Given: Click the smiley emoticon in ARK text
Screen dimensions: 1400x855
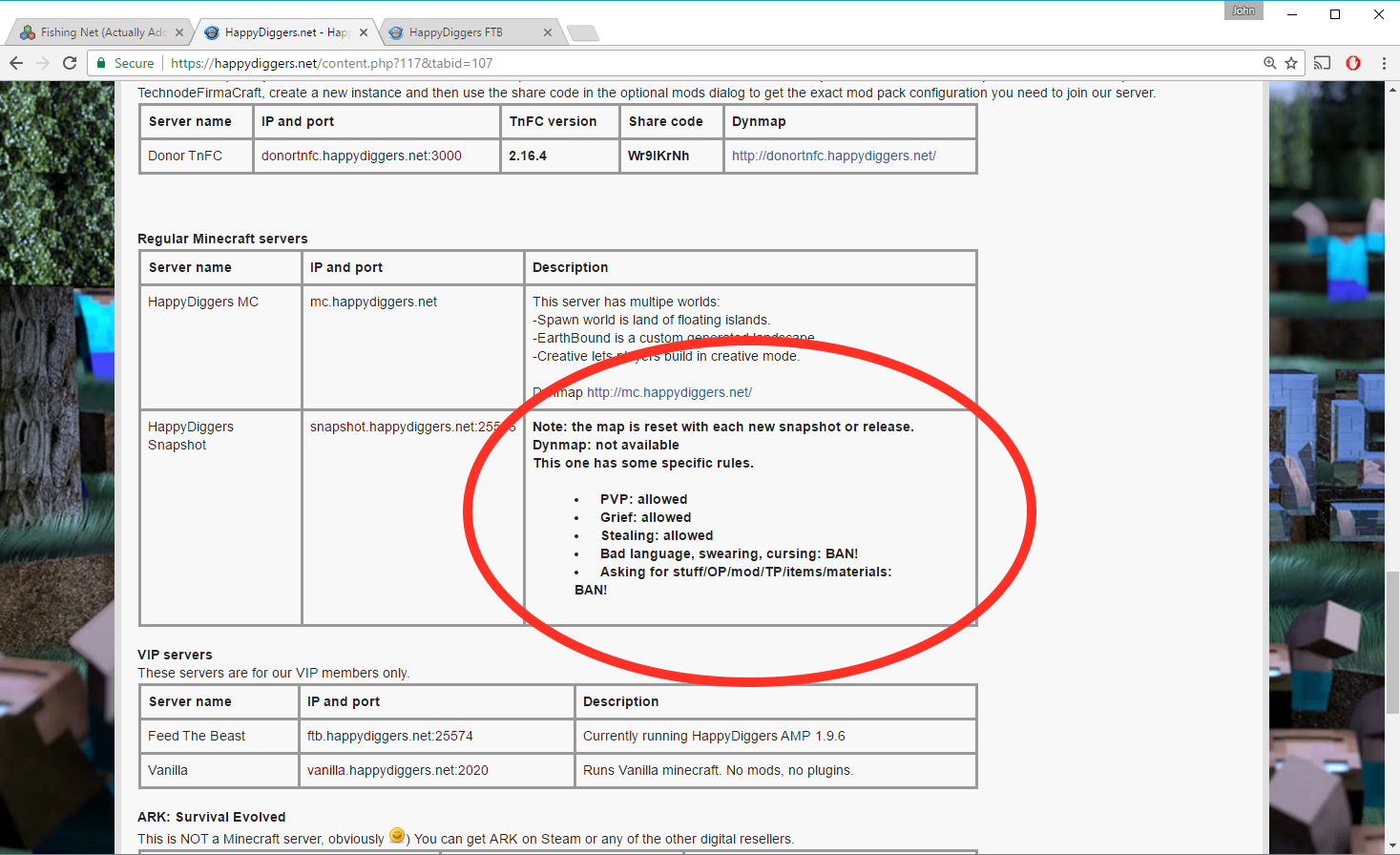Looking at the screenshot, I should coord(397,836).
